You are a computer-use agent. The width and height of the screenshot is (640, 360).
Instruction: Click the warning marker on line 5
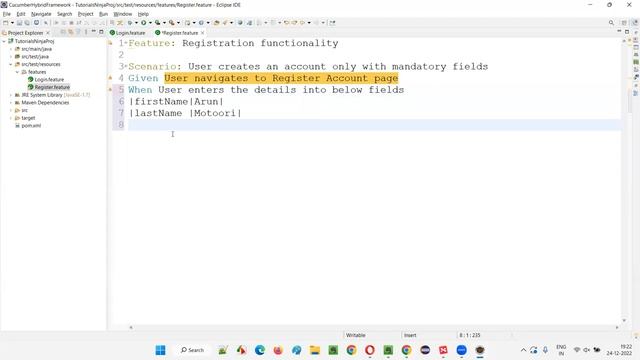coord(110,89)
